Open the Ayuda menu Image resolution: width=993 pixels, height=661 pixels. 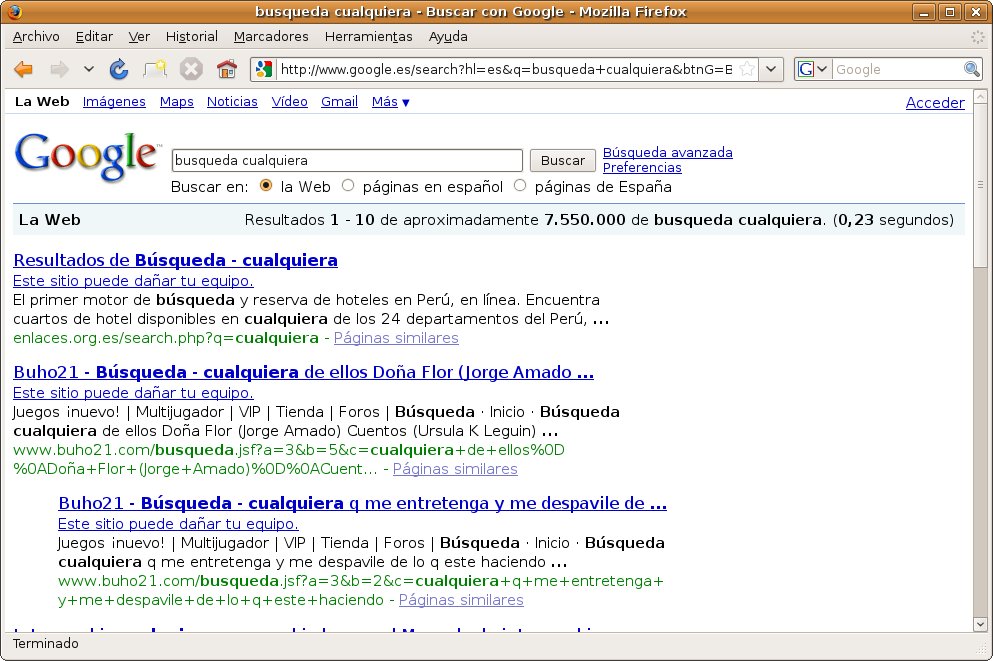tap(448, 37)
